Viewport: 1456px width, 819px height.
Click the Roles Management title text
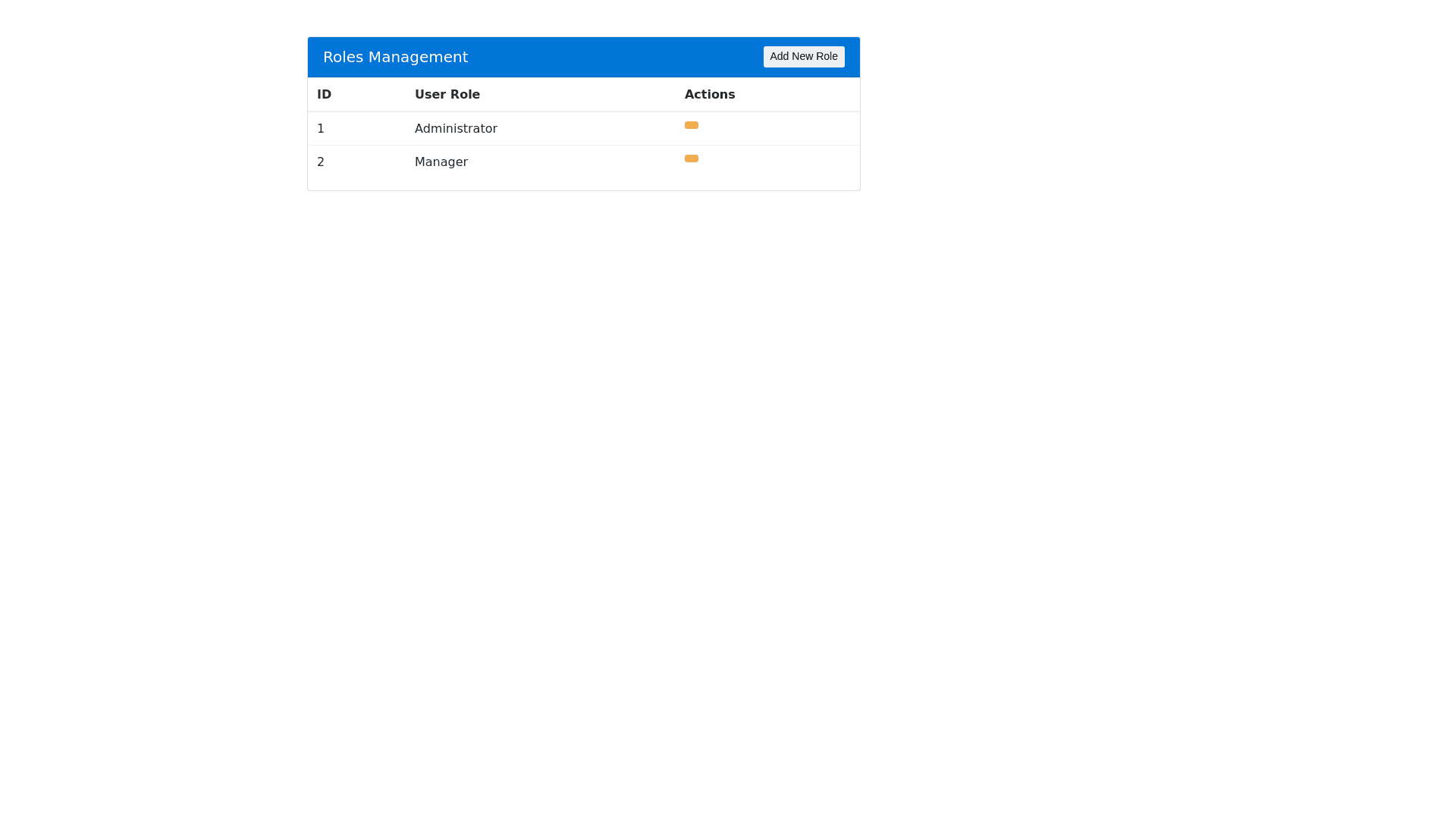(x=395, y=57)
